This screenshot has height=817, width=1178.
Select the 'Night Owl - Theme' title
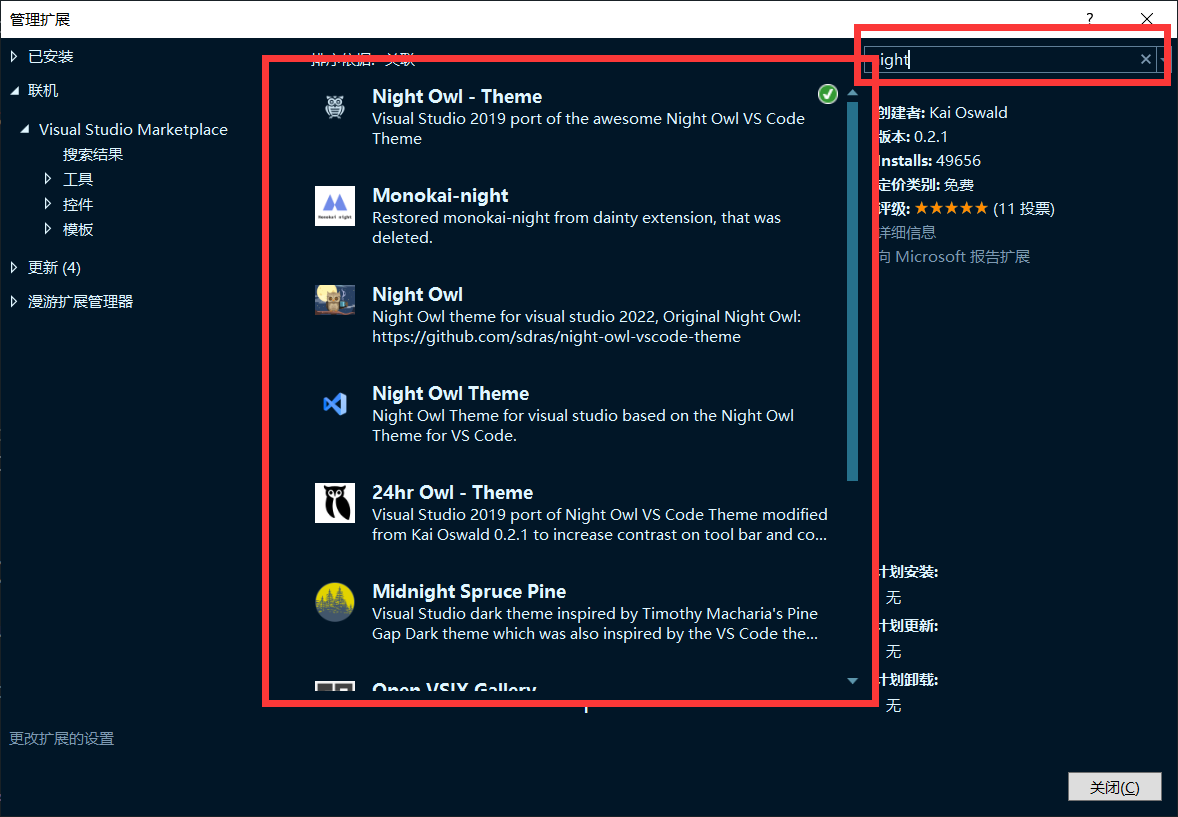[457, 96]
